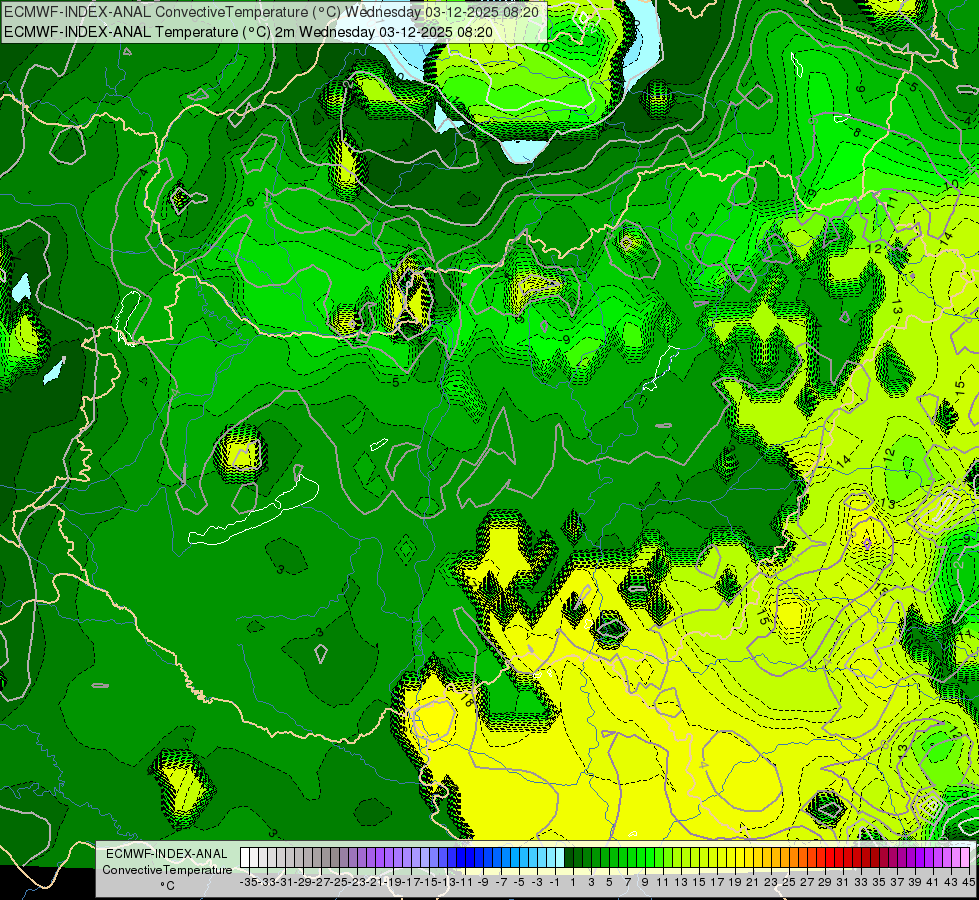The height and width of the screenshot is (900, 979).
Task: Click the -35 value on the legend scale
Action: click(248, 882)
